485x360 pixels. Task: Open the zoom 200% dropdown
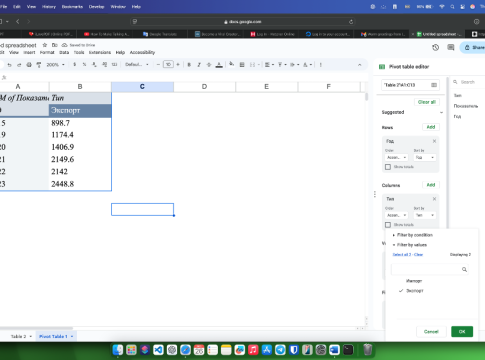coord(55,65)
